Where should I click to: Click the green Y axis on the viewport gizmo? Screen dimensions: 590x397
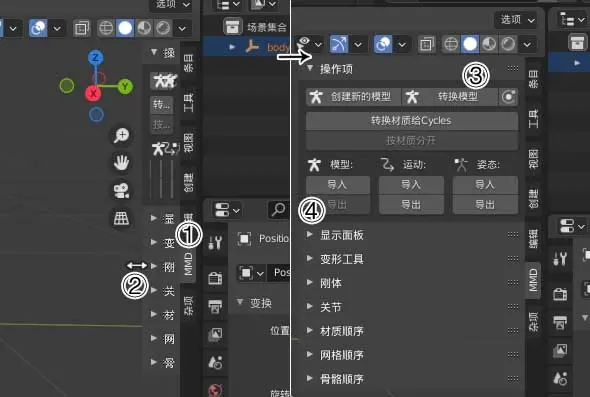(x=125, y=87)
